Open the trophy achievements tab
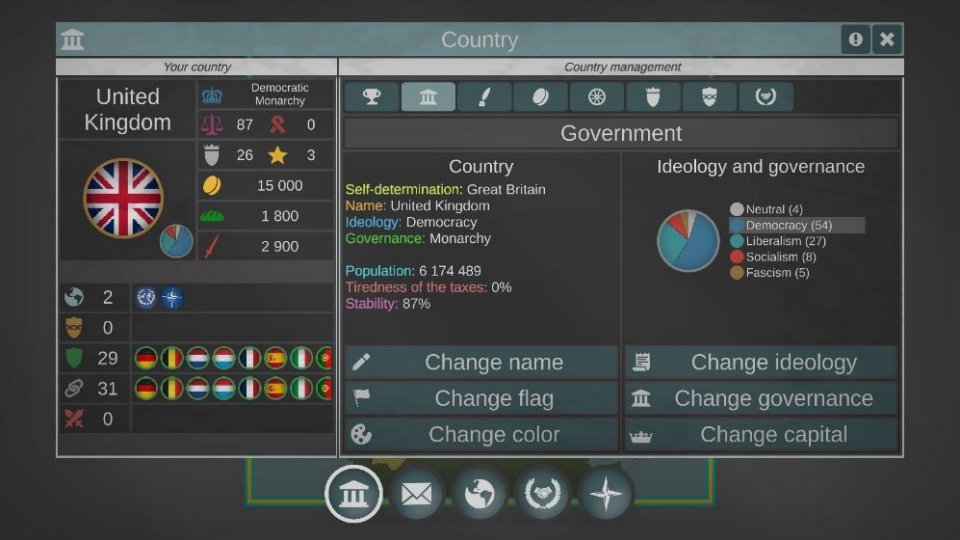The width and height of the screenshot is (960, 540). [372, 97]
